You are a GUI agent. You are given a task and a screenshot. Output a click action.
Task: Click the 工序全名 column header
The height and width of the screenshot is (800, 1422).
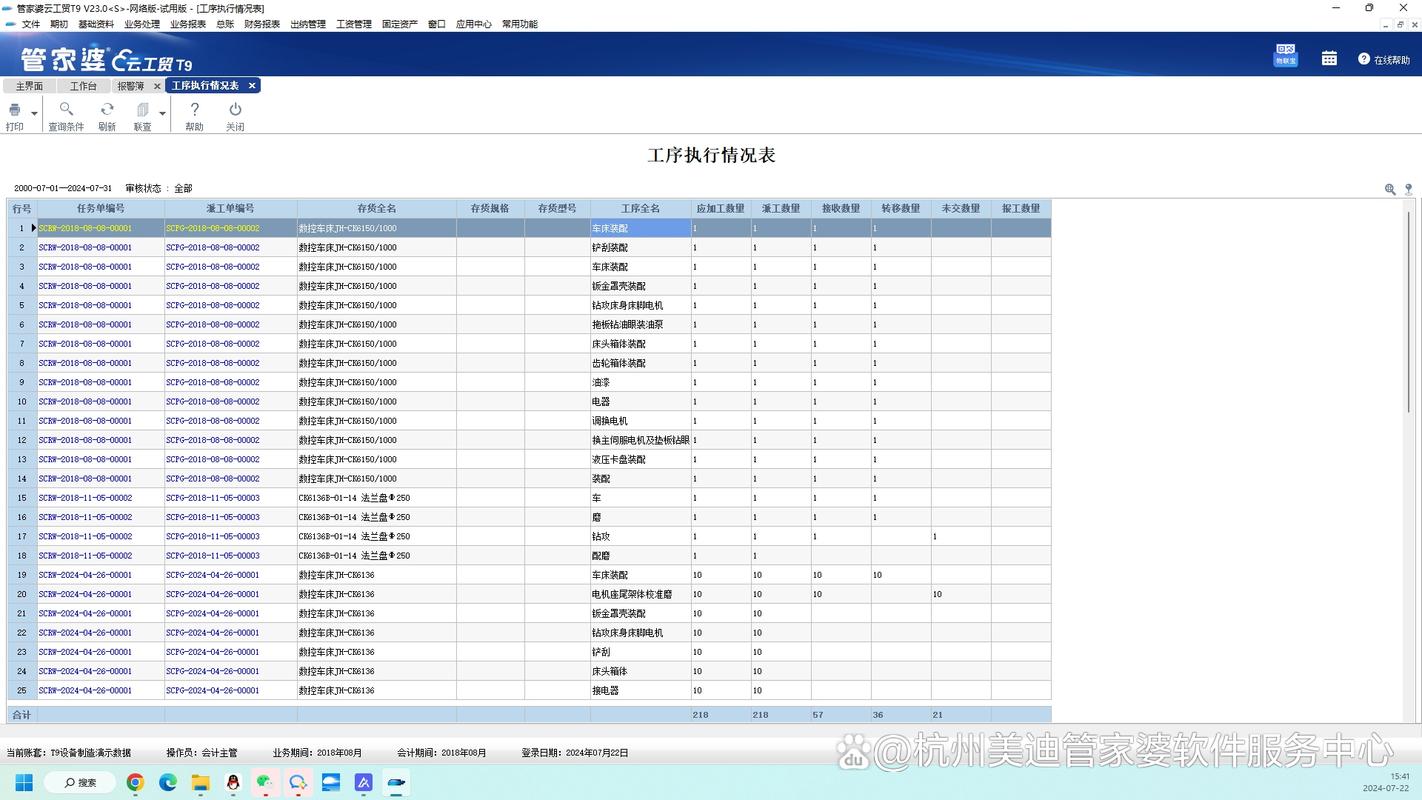click(x=641, y=209)
